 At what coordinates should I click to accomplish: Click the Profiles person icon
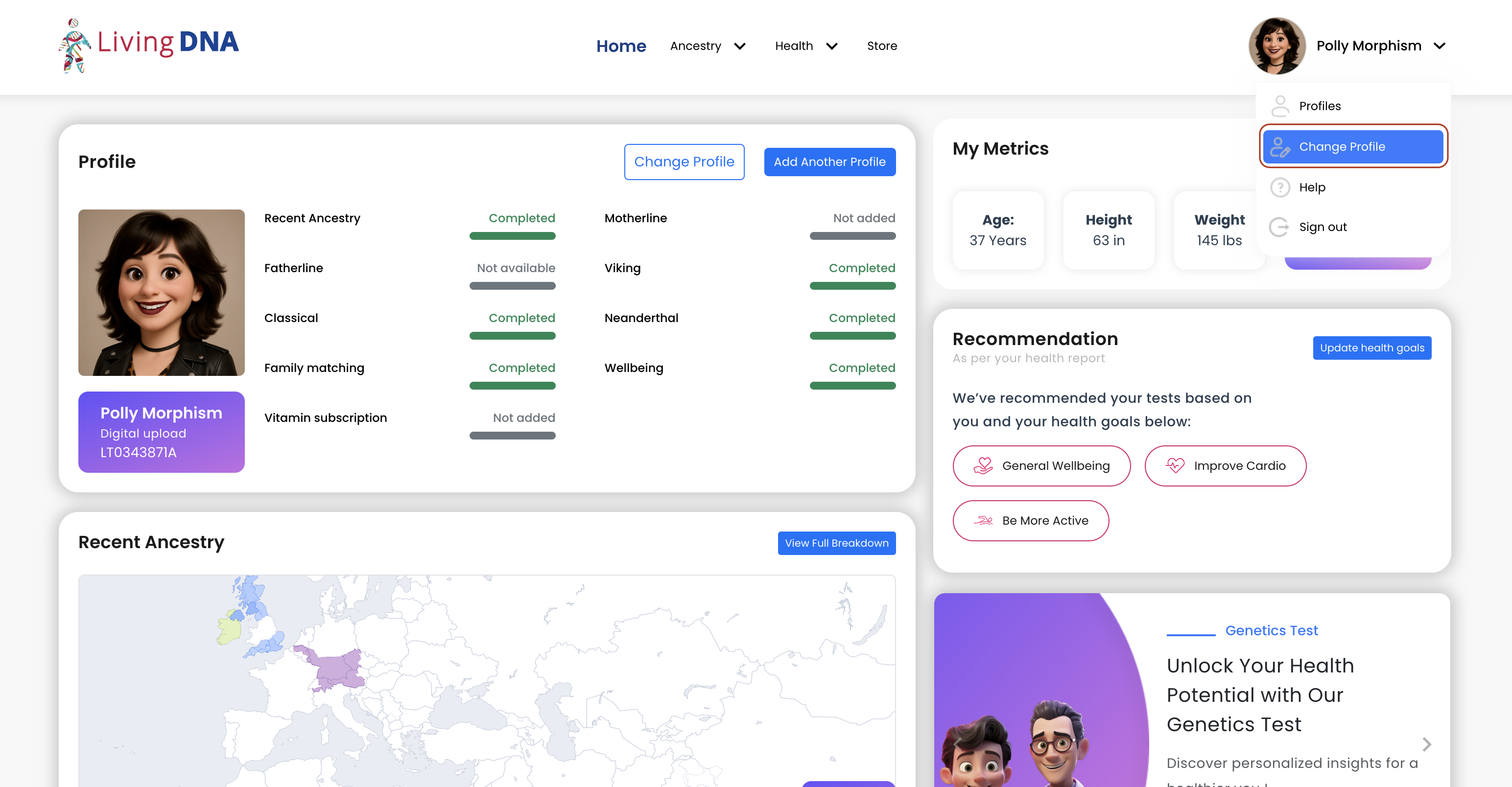coord(1279,106)
